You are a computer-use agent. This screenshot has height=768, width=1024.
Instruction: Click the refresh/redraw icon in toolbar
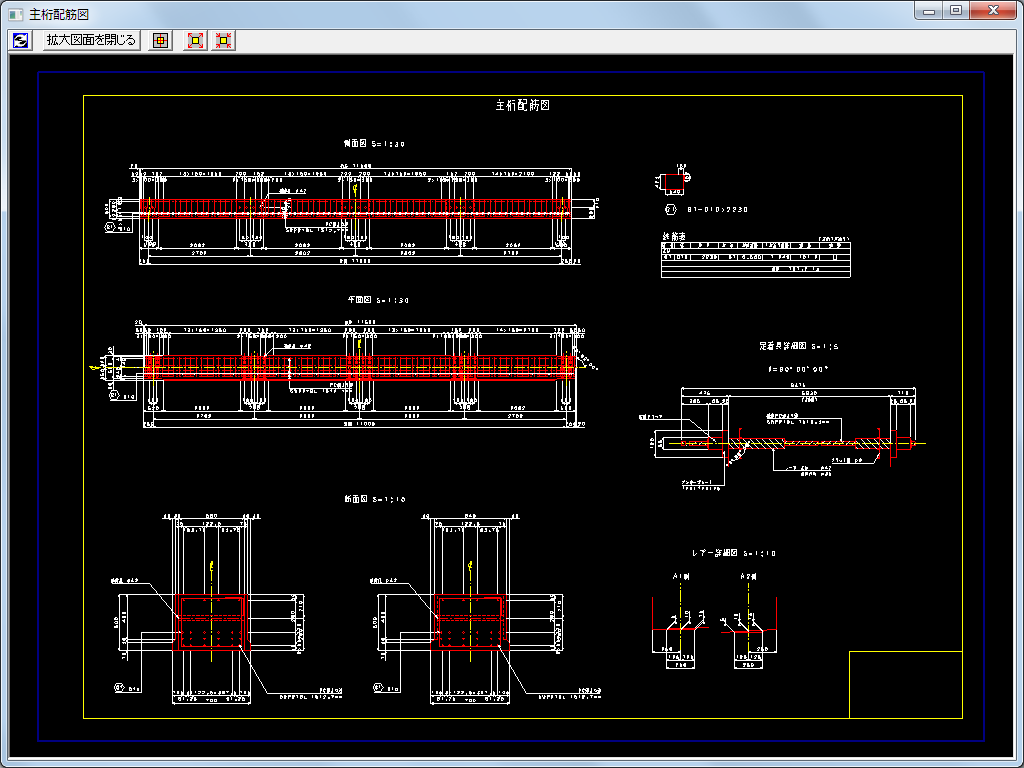(x=20, y=40)
